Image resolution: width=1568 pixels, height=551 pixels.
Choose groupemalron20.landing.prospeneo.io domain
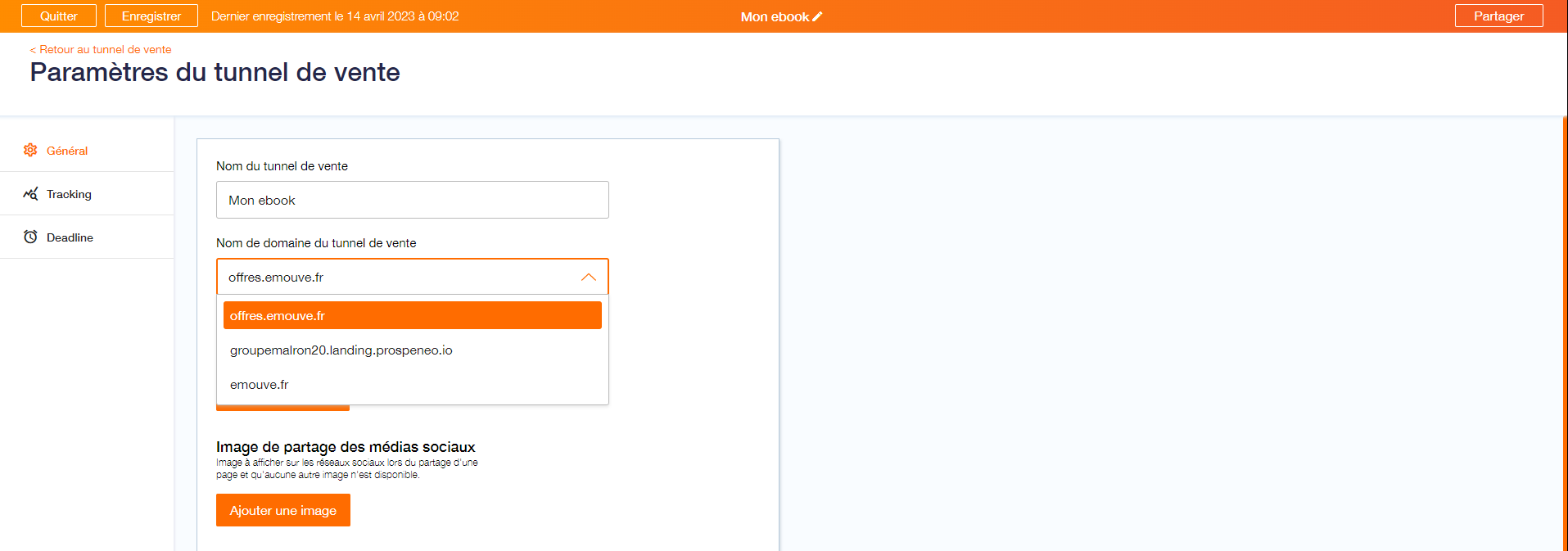(x=413, y=350)
